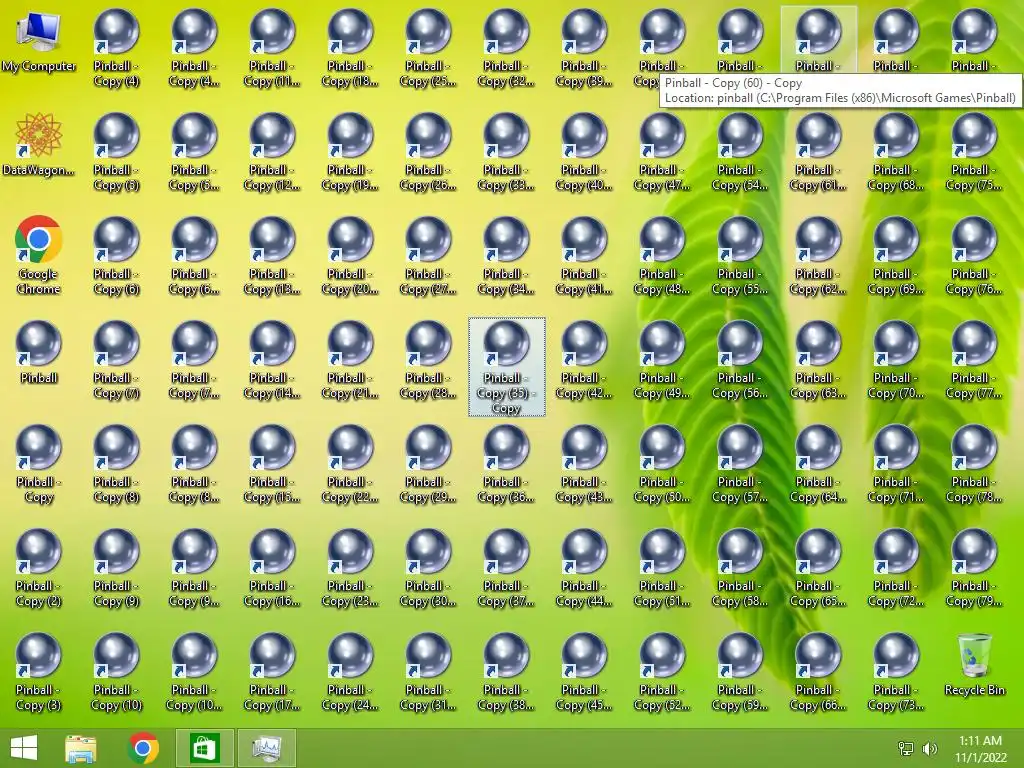The width and height of the screenshot is (1024, 768).
Task: Select the Pinball - Copy (32...) shortcut
Action: pyautogui.click(x=506, y=48)
